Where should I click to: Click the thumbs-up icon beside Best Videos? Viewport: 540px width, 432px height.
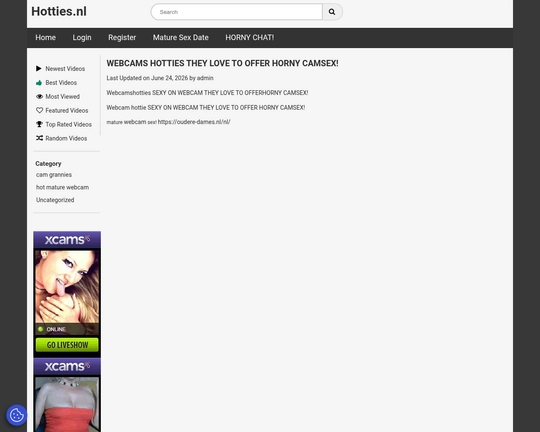click(39, 83)
